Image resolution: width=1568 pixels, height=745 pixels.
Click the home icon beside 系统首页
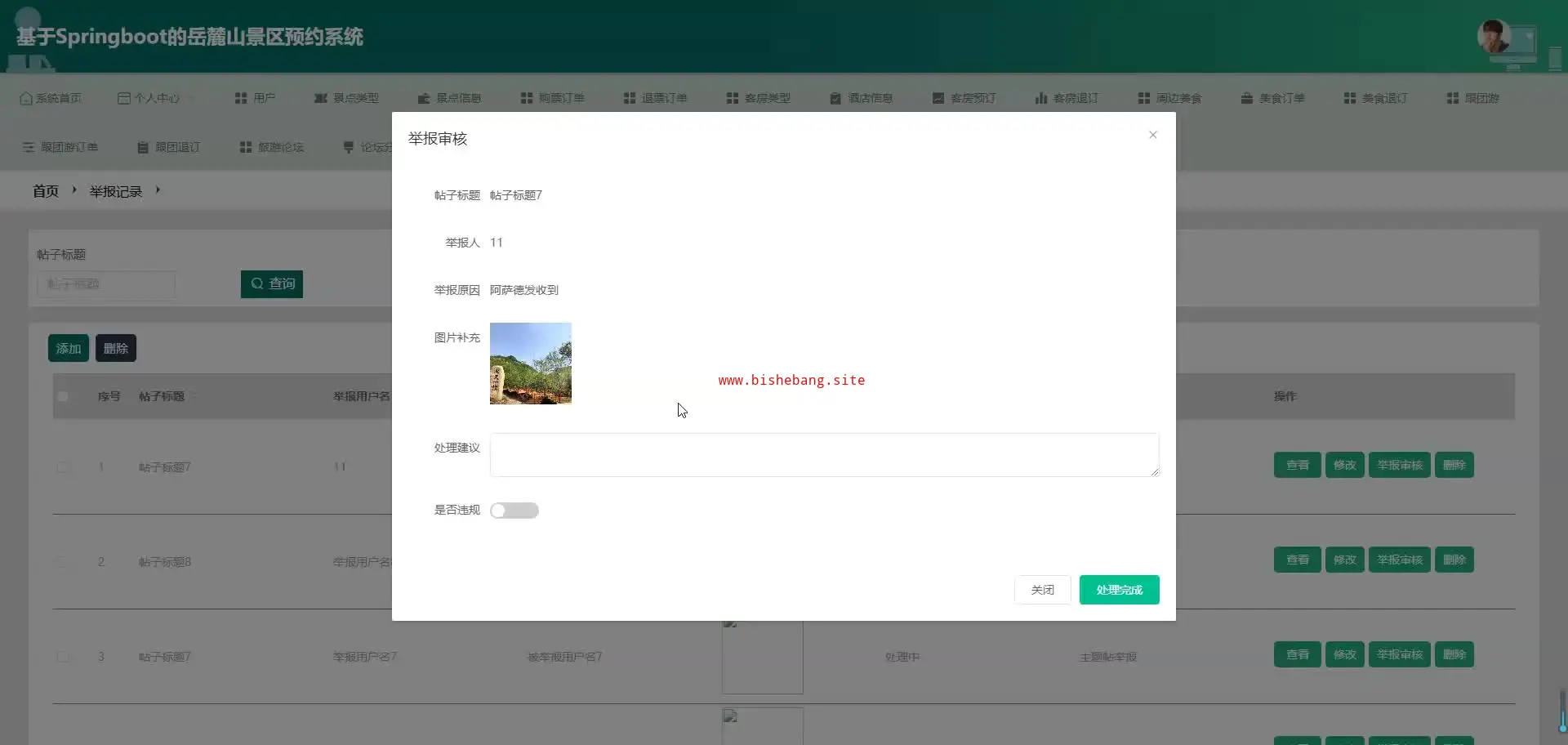coord(26,98)
